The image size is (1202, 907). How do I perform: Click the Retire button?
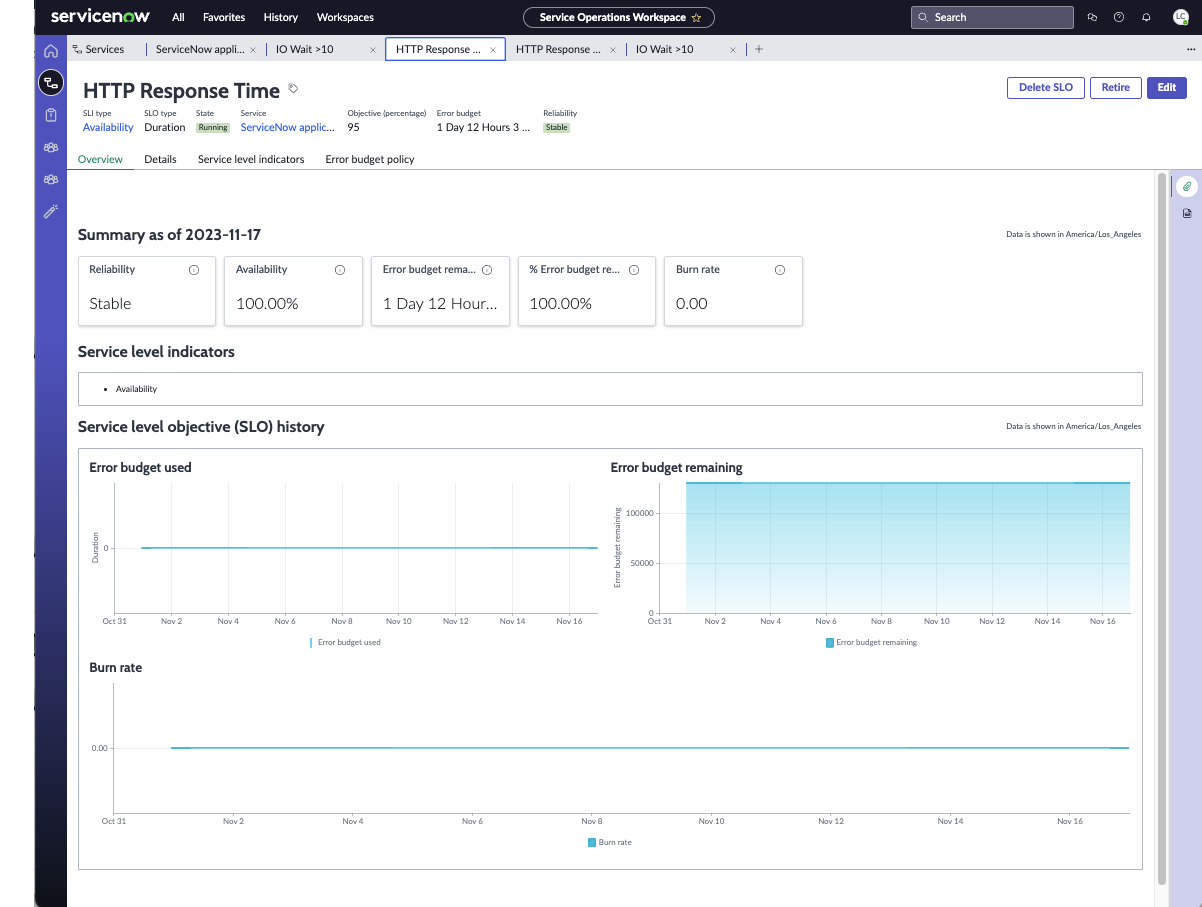click(1116, 88)
